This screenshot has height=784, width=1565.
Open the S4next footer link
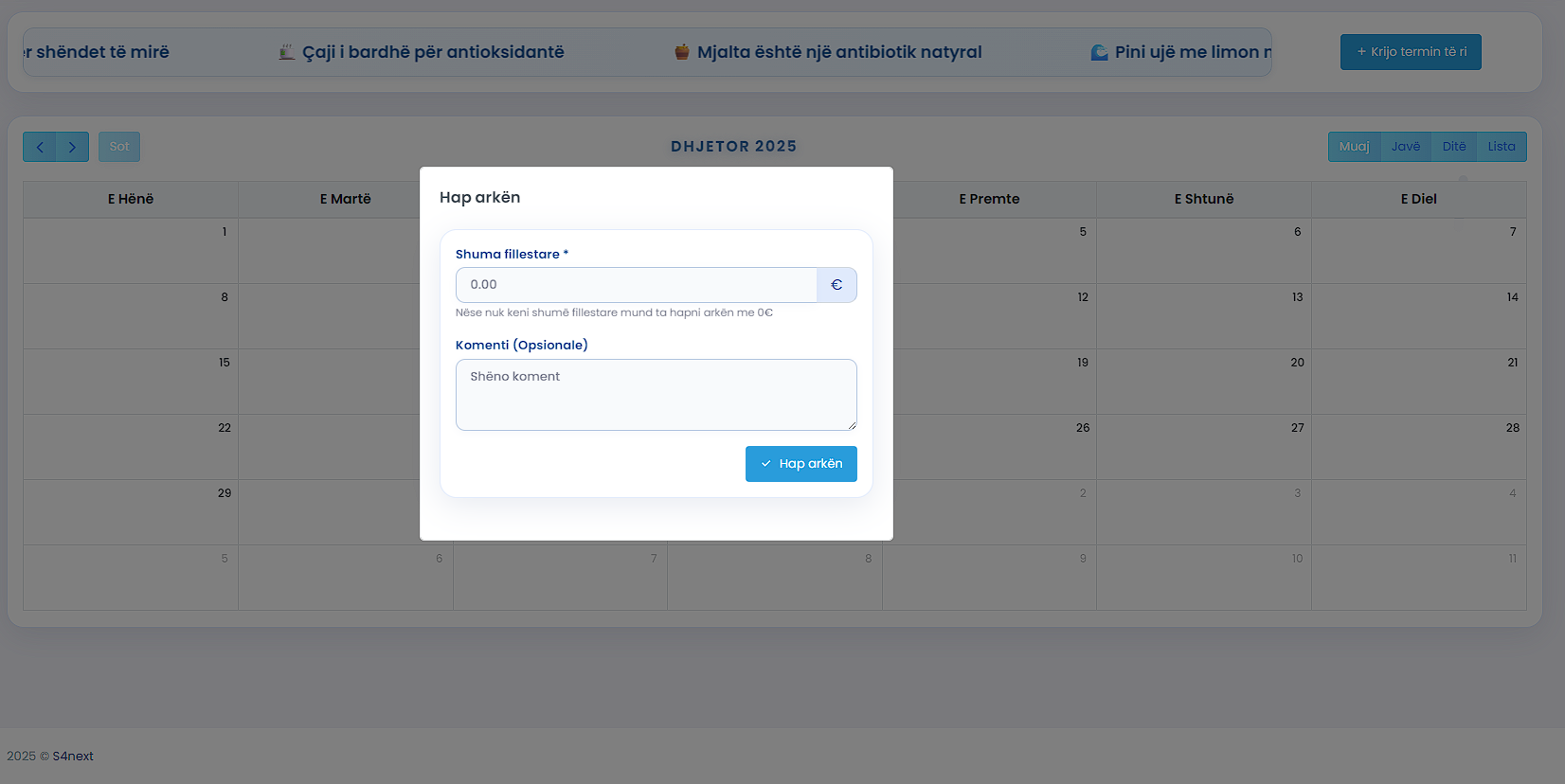(x=73, y=756)
